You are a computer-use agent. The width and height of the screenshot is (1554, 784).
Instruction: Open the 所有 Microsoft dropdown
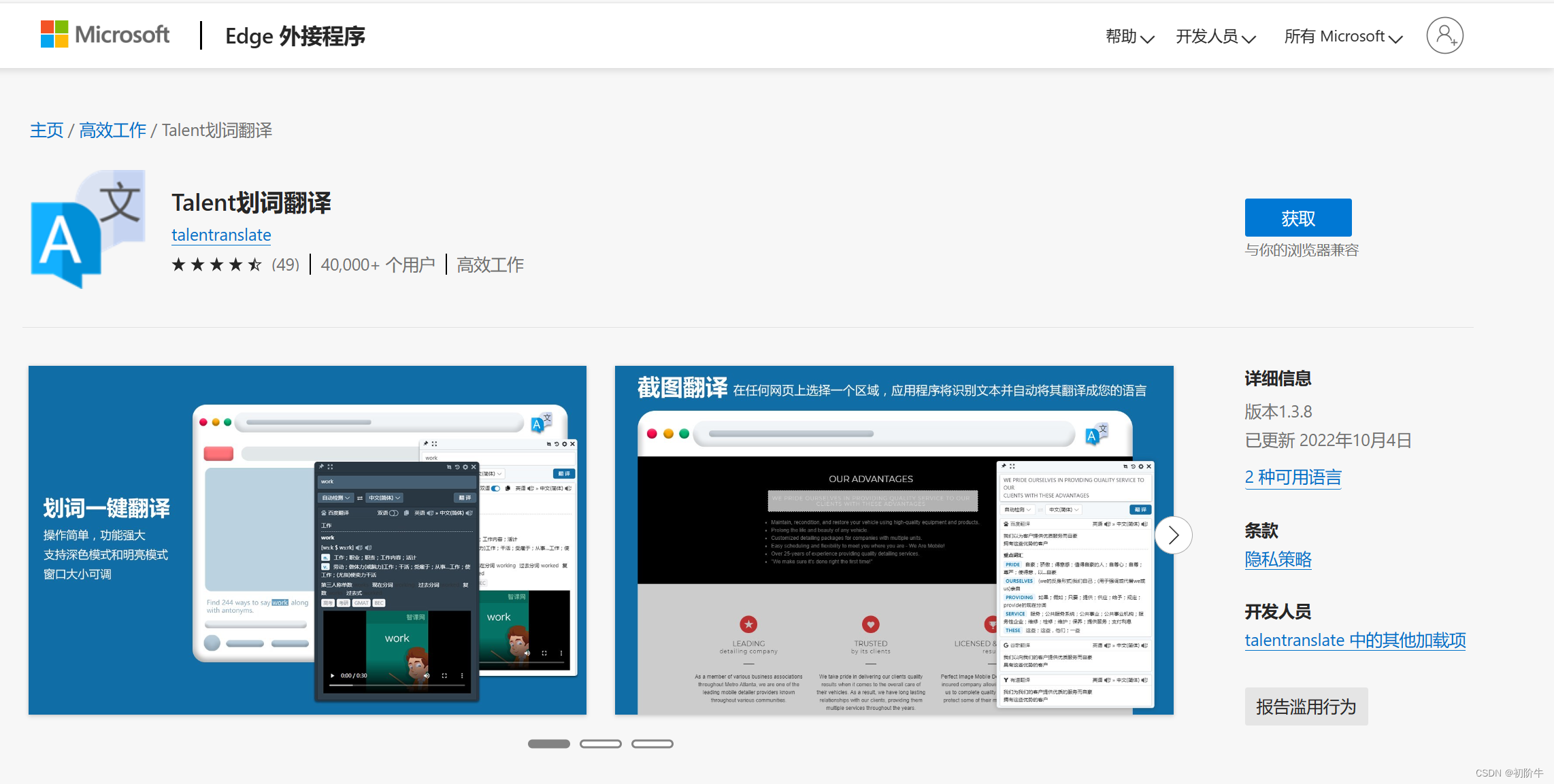(1340, 36)
